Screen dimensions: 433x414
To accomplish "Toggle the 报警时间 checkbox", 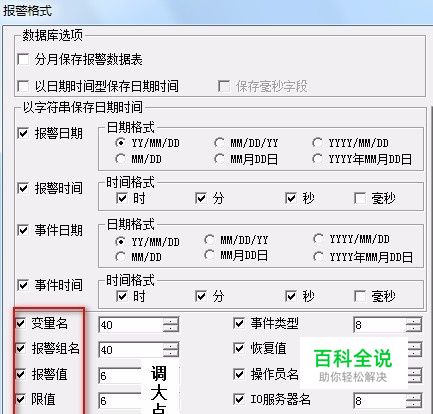I will click(x=23, y=188).
